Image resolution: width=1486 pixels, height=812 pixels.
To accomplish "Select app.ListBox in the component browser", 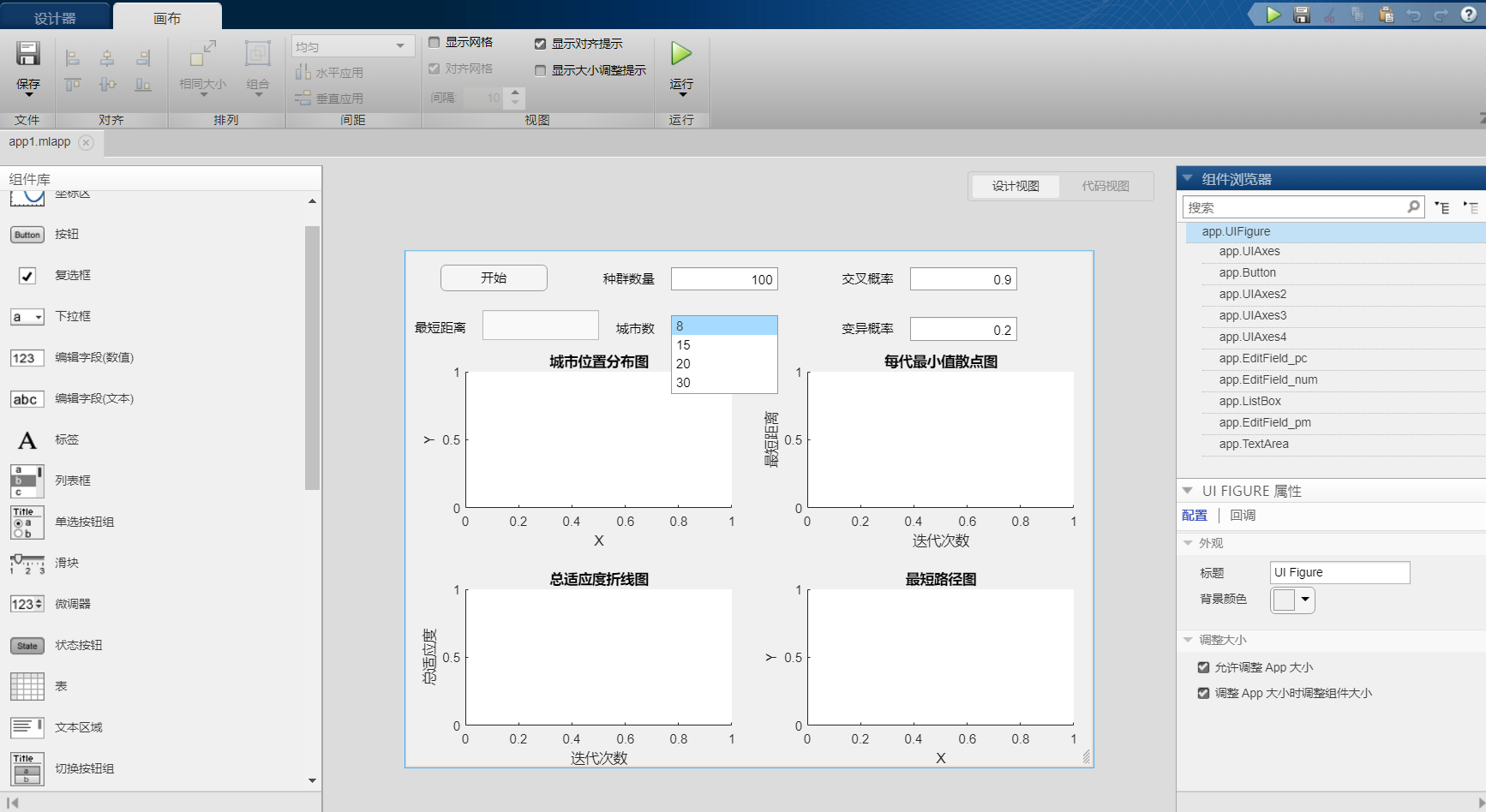I will pos(1250,401).
